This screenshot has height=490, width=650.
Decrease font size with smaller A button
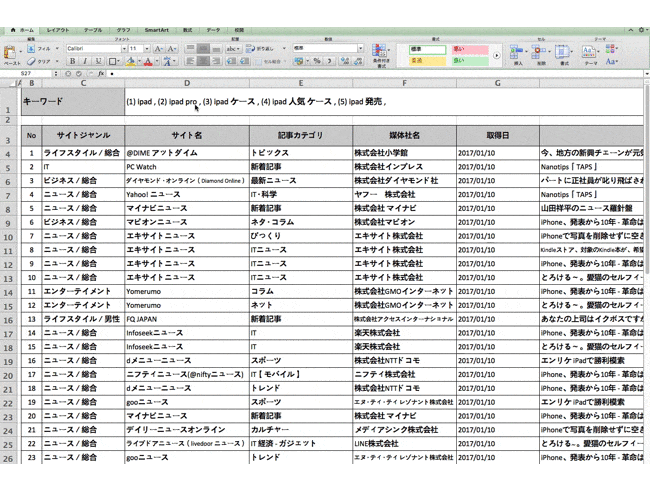pos(172,49)
